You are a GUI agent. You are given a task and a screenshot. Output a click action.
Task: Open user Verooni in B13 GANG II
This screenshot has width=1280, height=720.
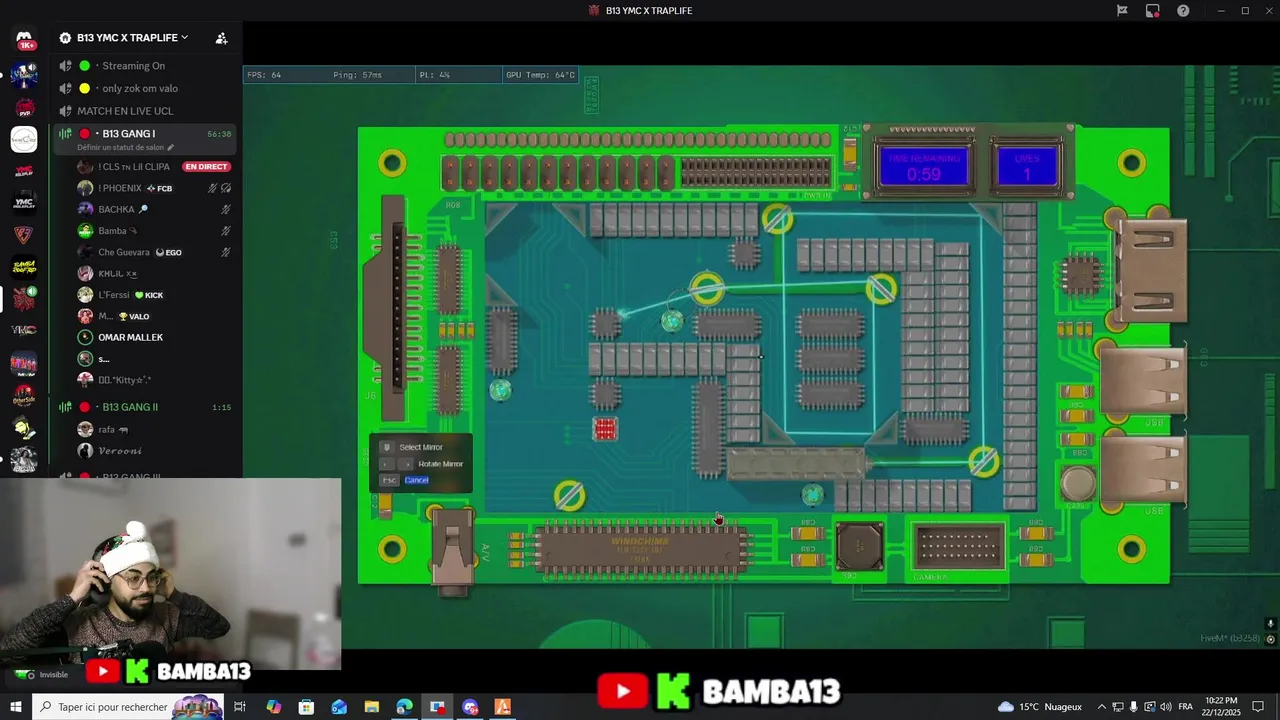coord(155,450)
